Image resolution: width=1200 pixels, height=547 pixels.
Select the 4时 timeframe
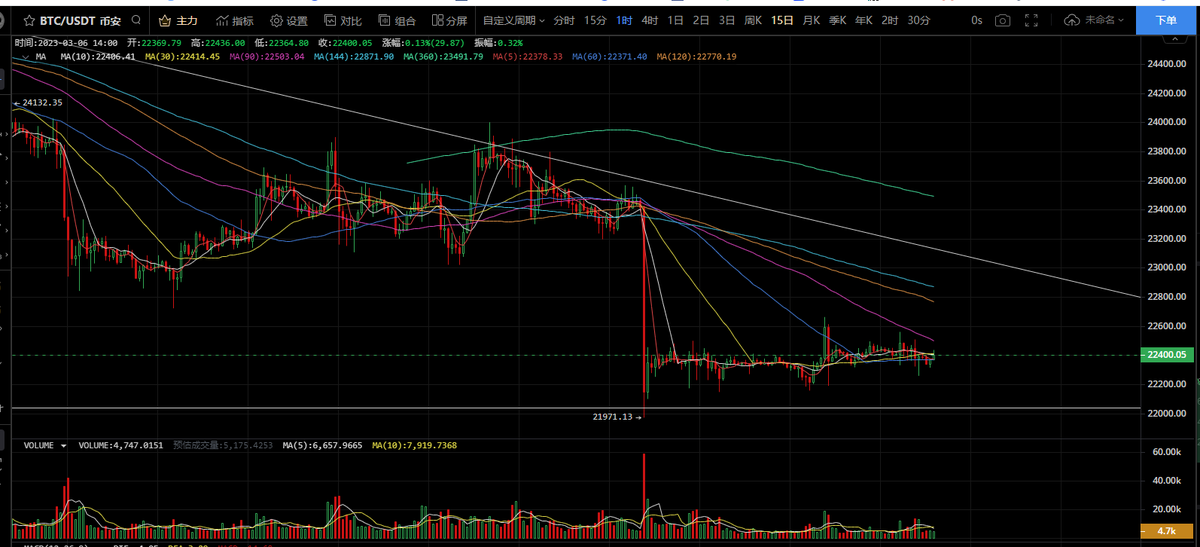pos(650,20)
